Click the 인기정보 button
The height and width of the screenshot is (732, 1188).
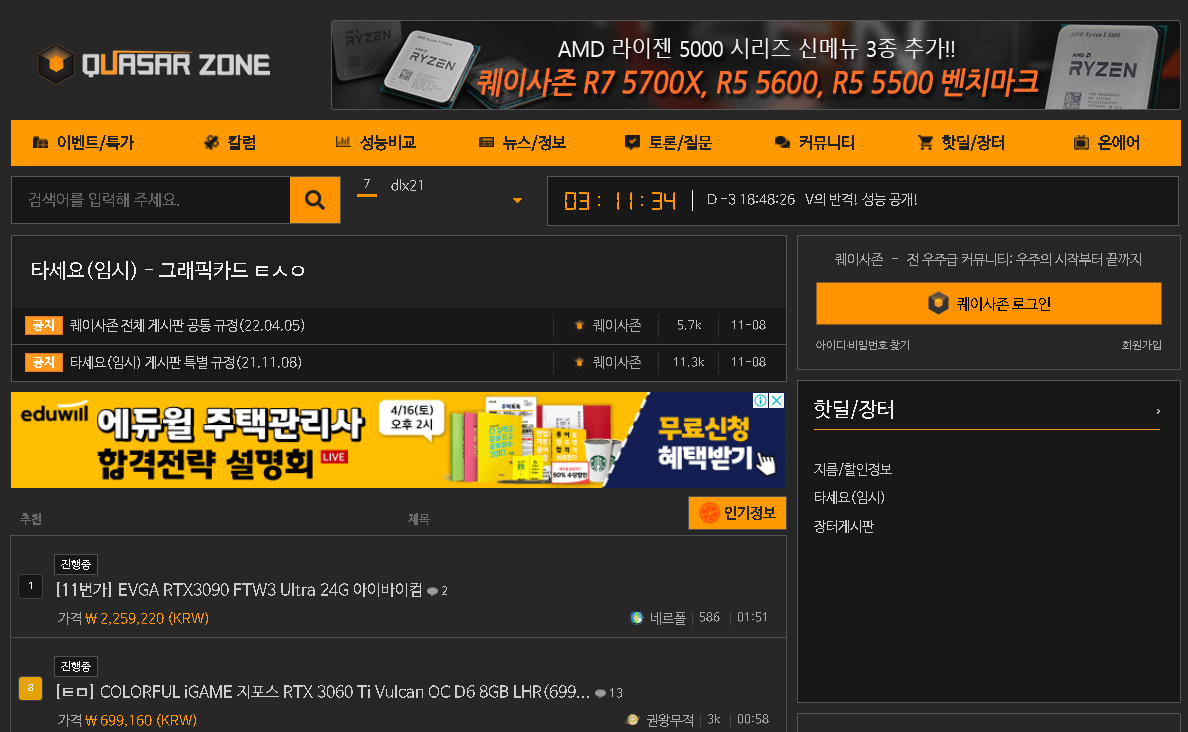pos(737,513)
